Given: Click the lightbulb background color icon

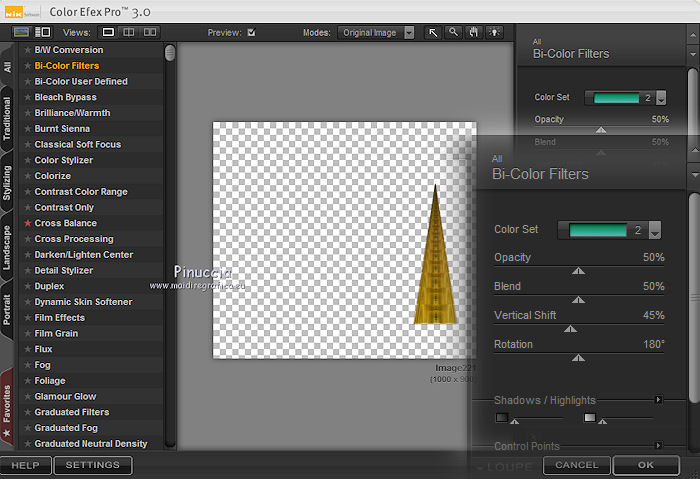Looking at the screenshot, I should pyautogui.click(x=493, y=32).
